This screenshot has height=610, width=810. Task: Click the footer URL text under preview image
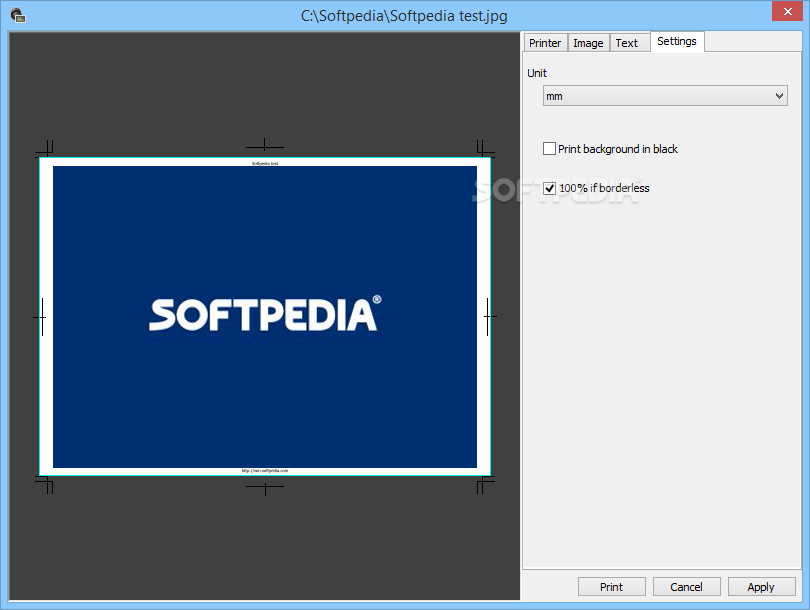click(x=265, y=471)
